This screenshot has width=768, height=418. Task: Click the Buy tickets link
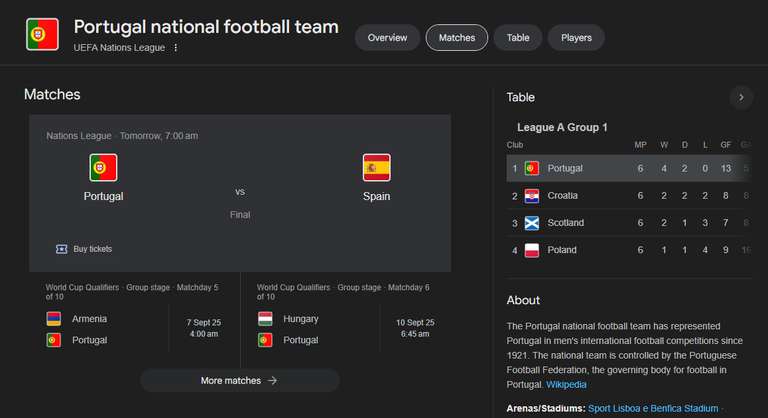(x=93, y=249)
